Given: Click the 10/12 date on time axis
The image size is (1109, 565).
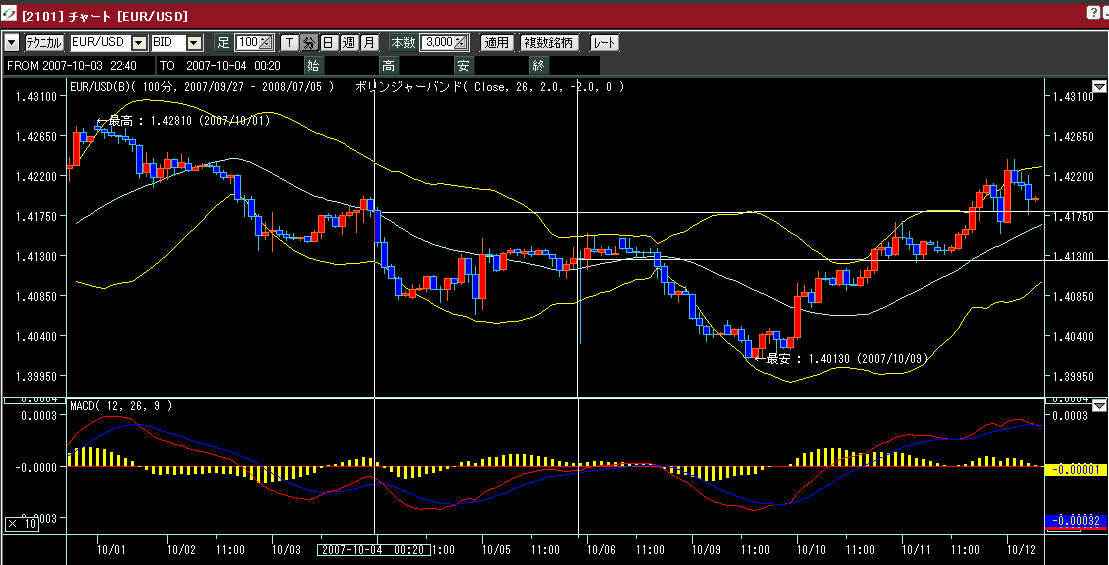Looking at the screenshot, I should click(x=1021, y=549).
